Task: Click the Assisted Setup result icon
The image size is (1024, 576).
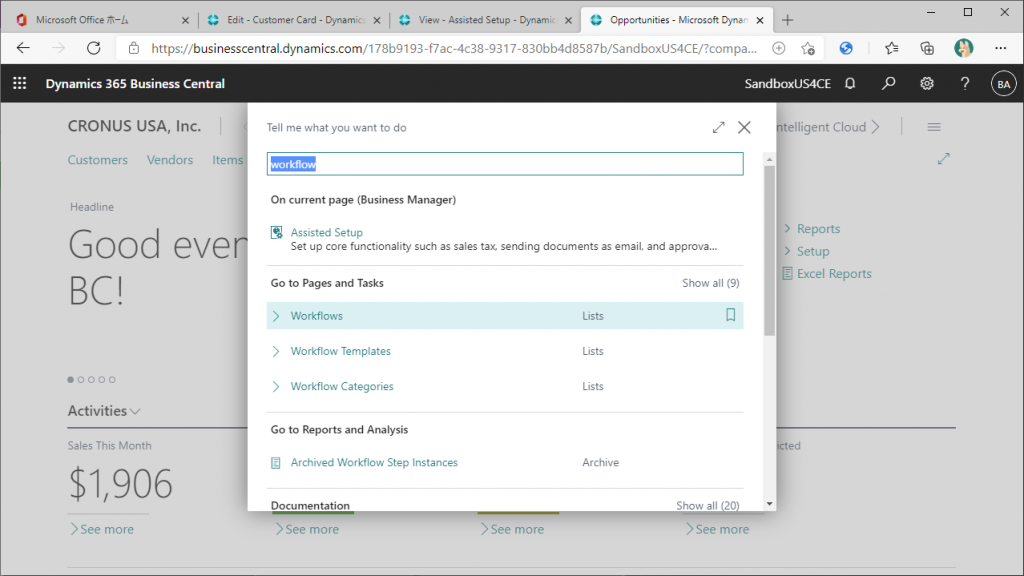Action: coord(276,232)
